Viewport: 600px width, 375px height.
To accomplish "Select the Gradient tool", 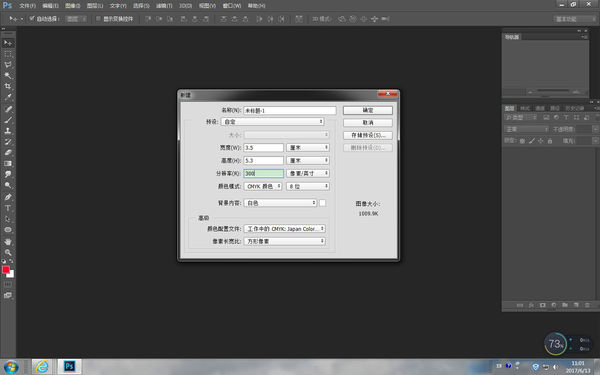I will pyautogui.click(x=8, y=163).
